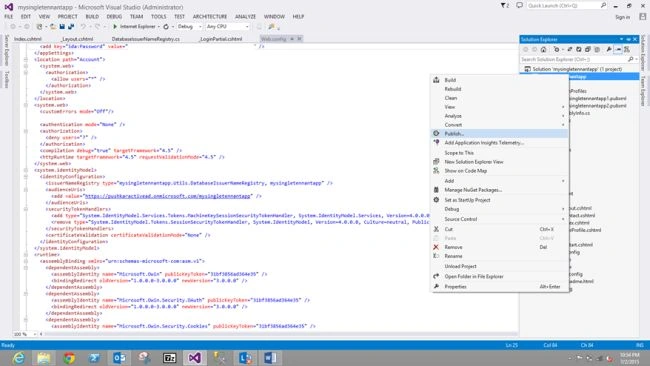Click the Redo arrow in the toolbar
This screenshot has height=366, width=650.
click(x=97, y=27)
